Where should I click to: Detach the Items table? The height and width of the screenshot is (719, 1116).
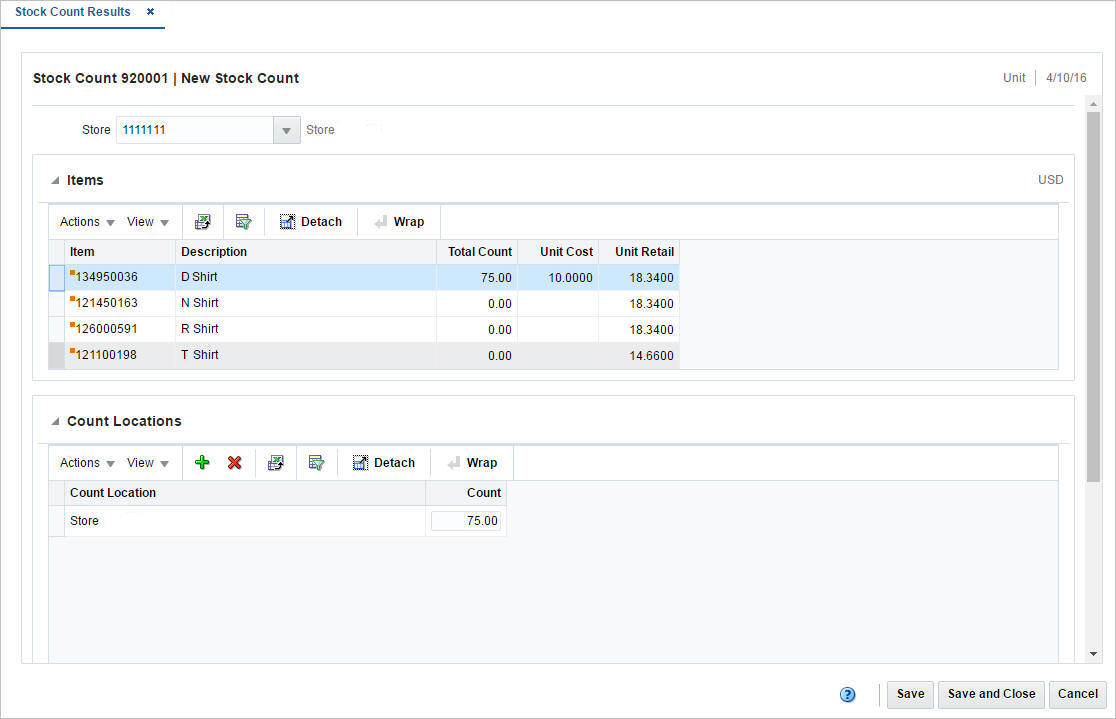point(310,221)
